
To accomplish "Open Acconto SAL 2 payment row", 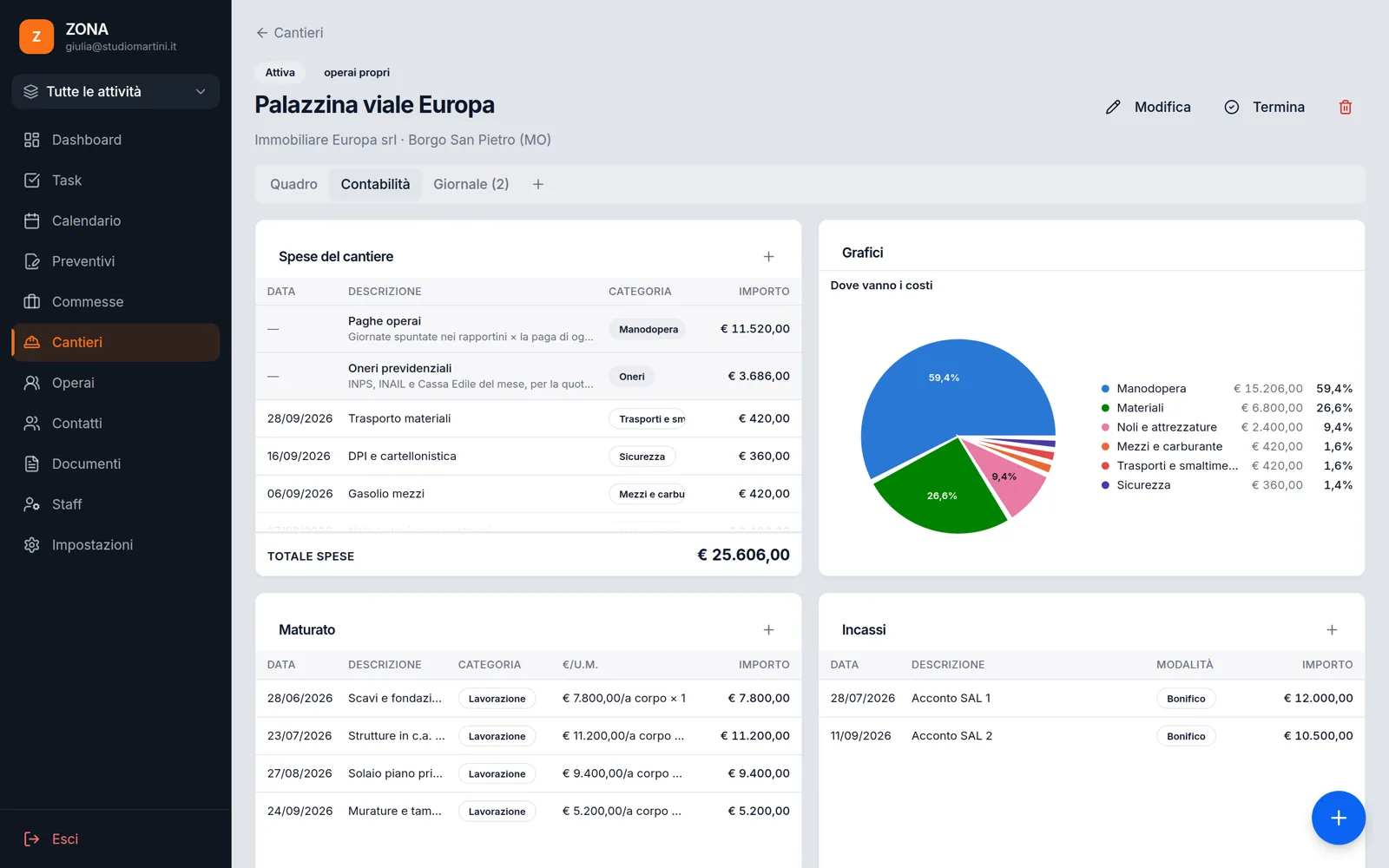I will 1091,736.
